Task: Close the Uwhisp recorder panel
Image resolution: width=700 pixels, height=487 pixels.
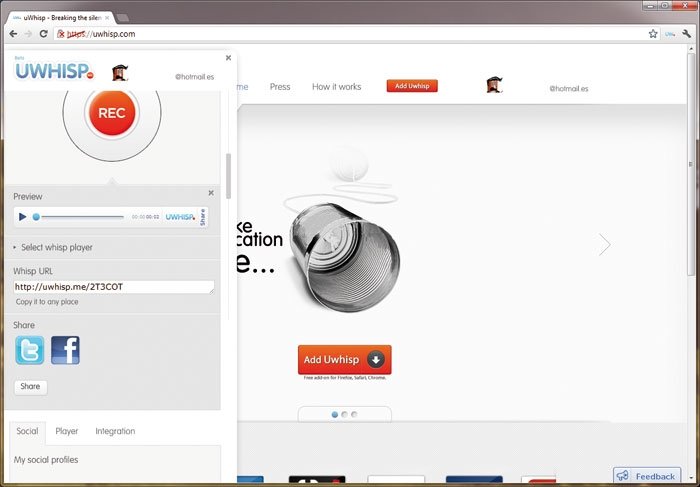Action: pos(229,58)
